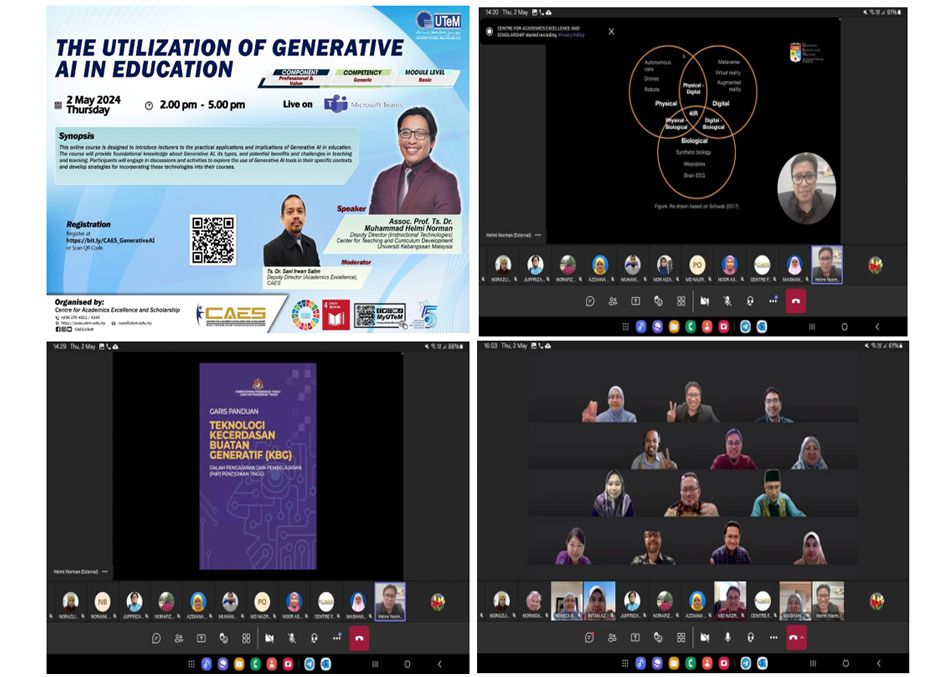Tap Android back button below Venn diagram meeting
The image size is (950, 677).
tap(877, 326)
